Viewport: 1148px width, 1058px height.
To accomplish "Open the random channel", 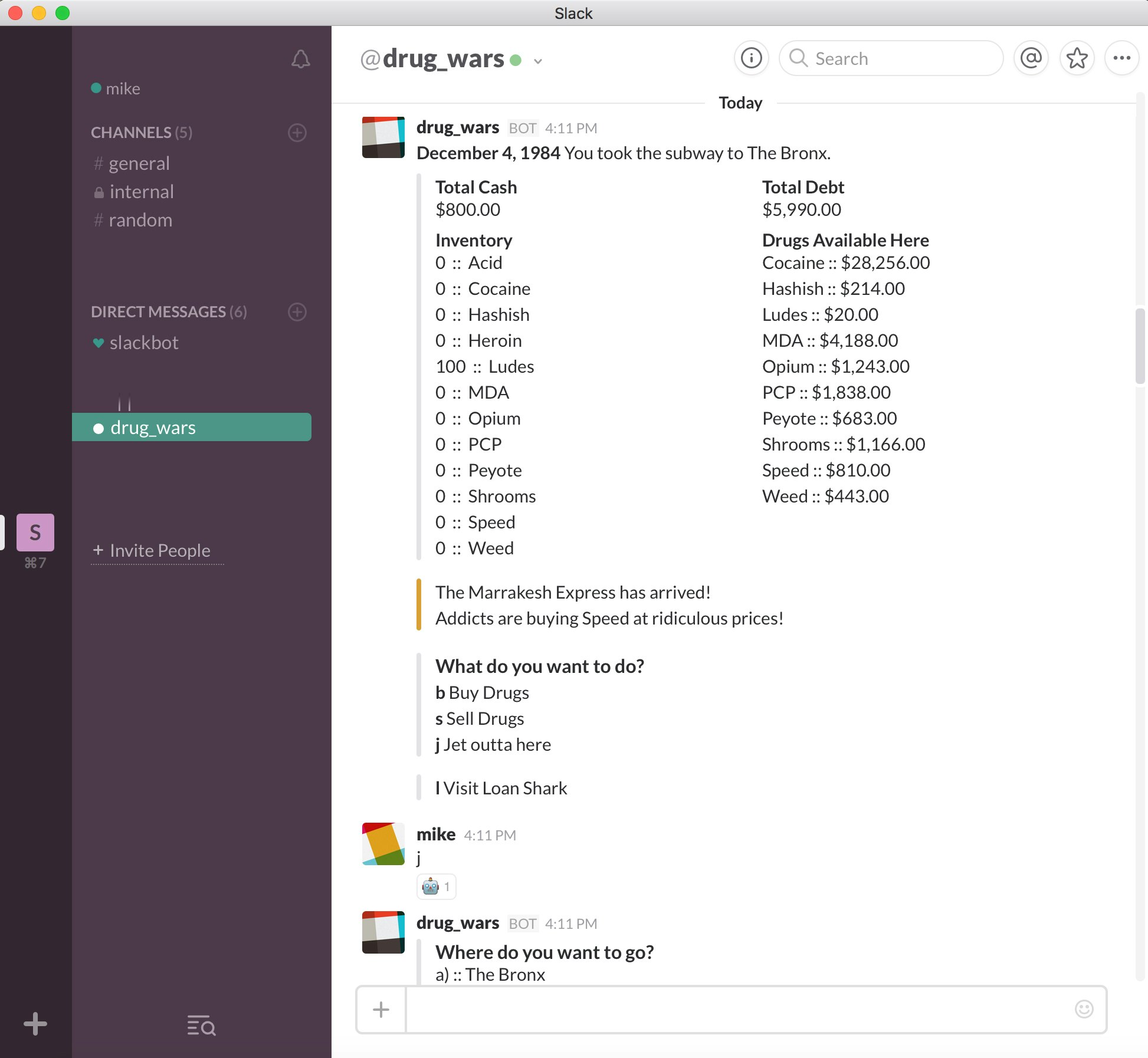I will [140, 220].
